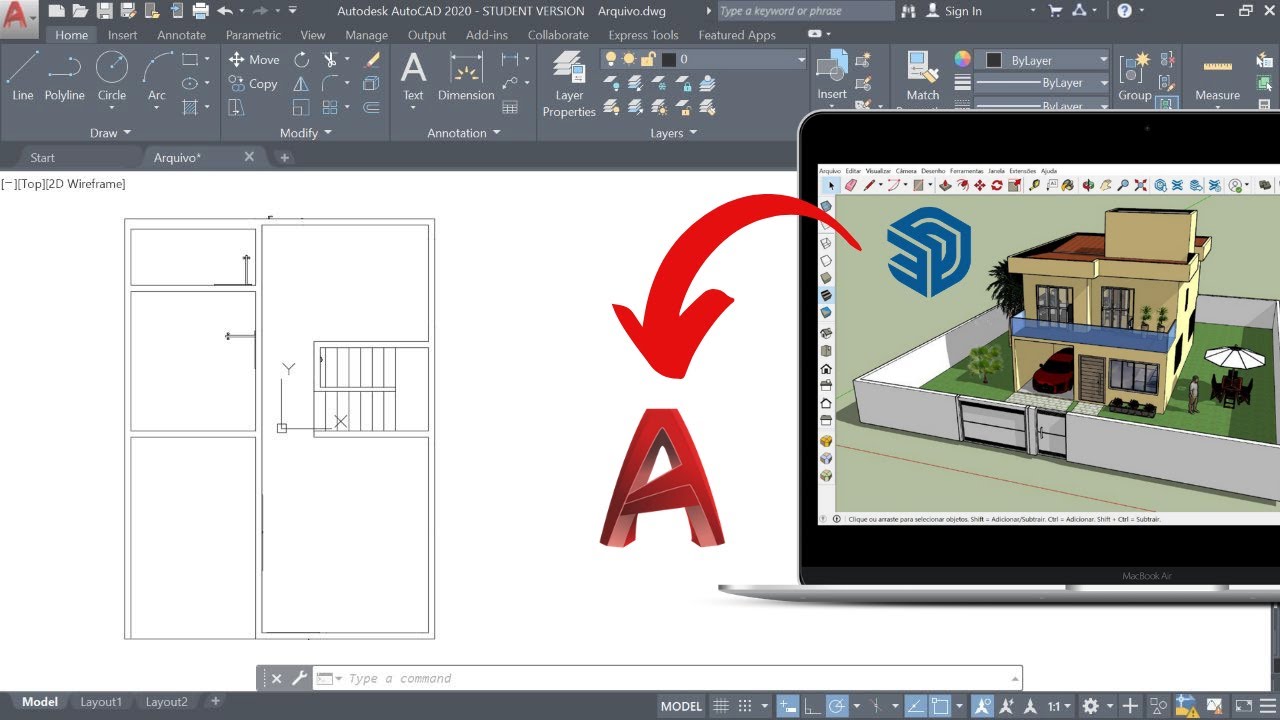This screenshot has height=720, width=1280.
Task: Click the keyword search box
Action: click(805, 11)
